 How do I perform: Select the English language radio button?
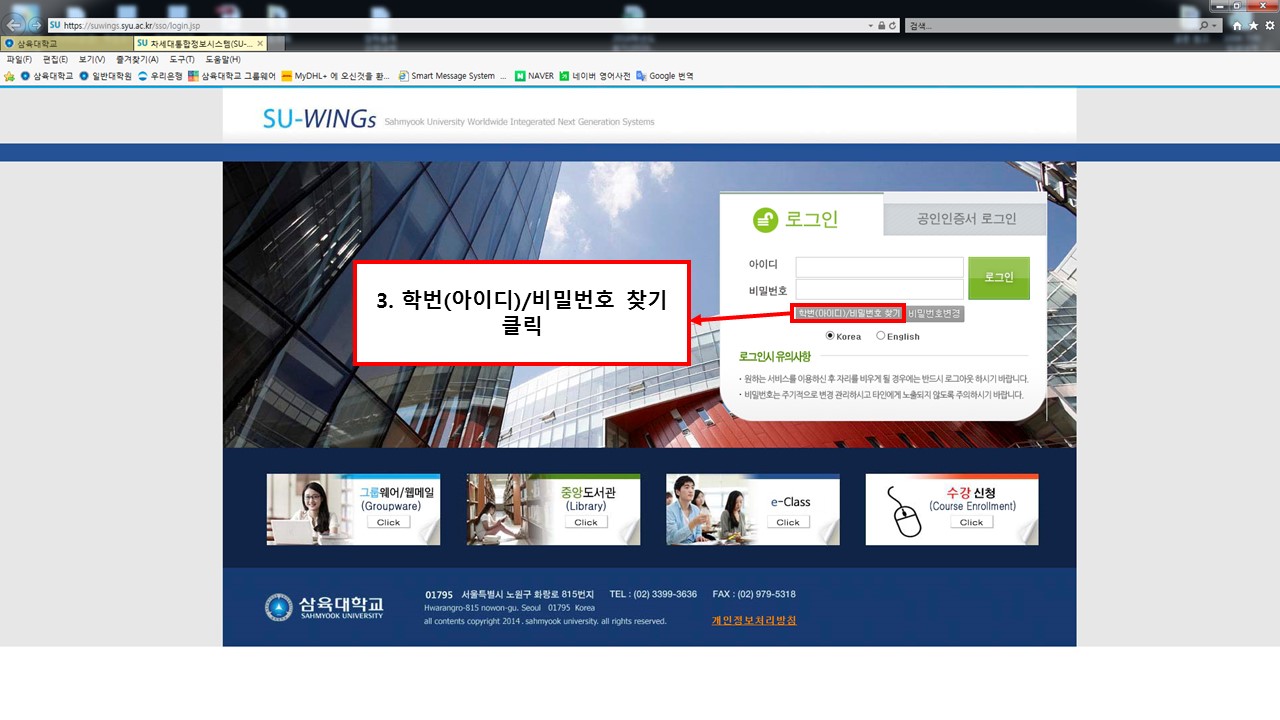click(881, 336)
